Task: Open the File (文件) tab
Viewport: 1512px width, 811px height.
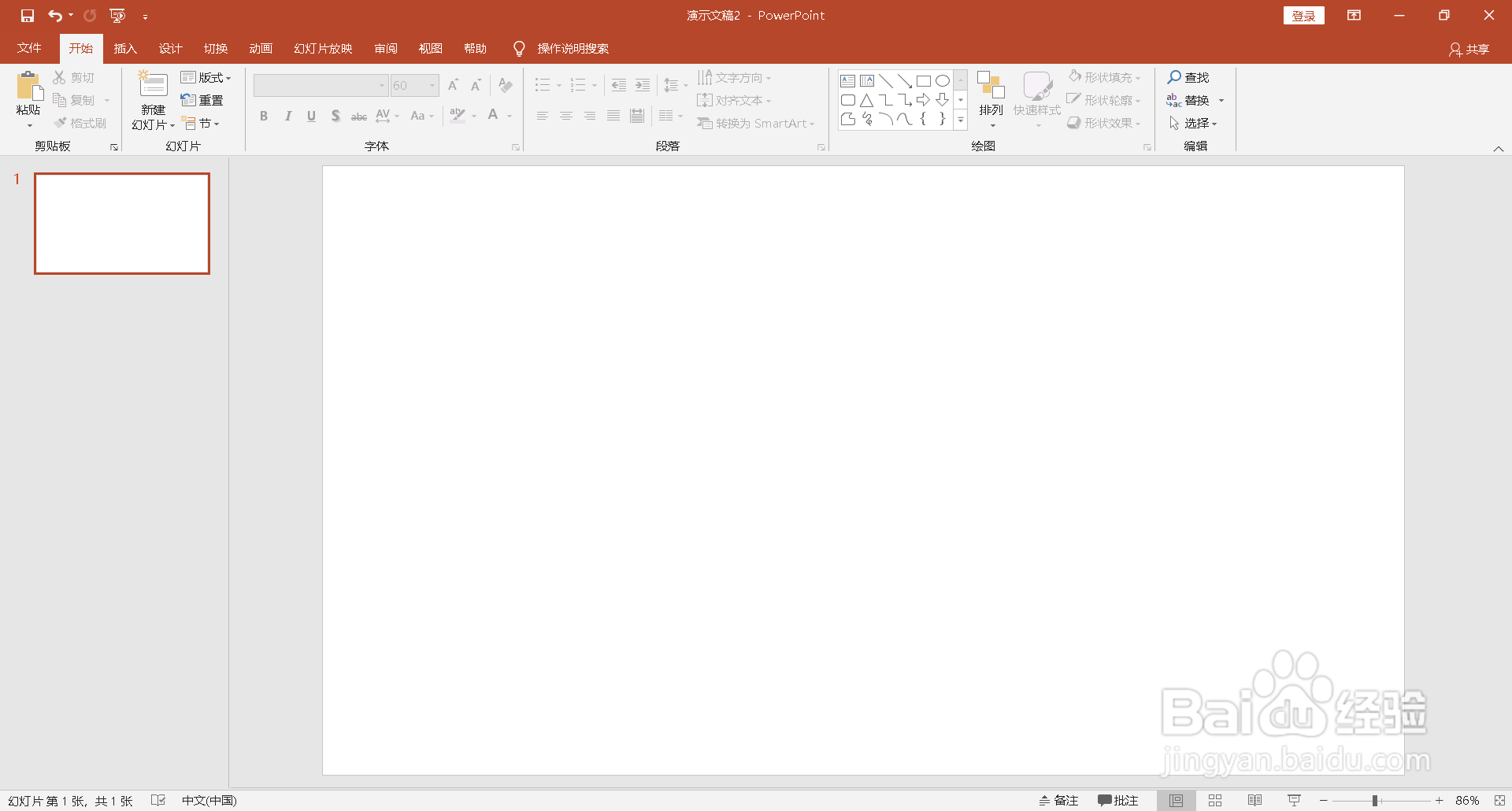Action: 29,48
